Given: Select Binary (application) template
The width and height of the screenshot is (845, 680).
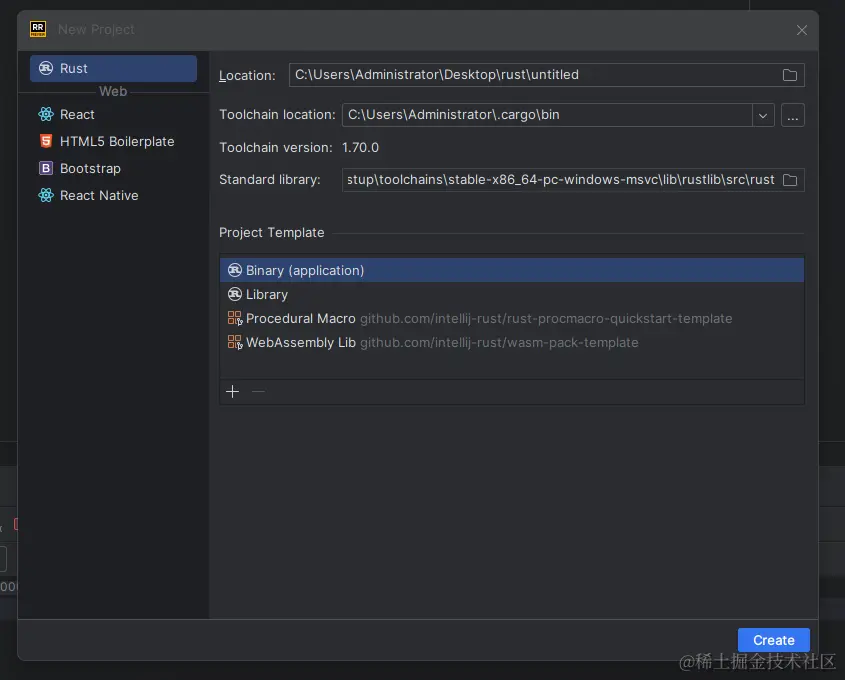Looking at the screenshot, I should pyautogui.click(x=512, y=270).
